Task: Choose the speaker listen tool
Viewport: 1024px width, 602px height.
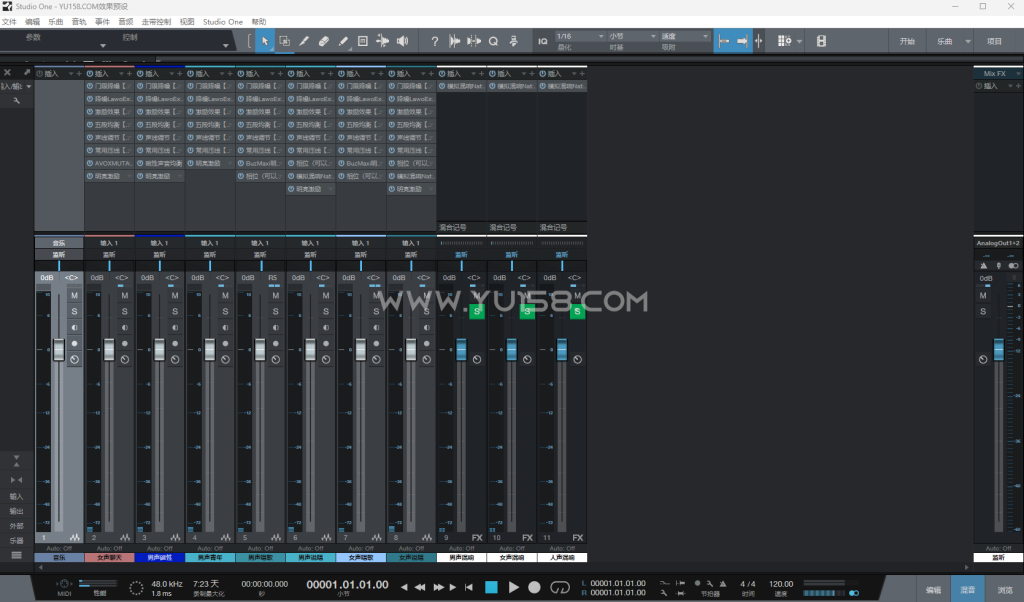Action: click(x=402, y=41)
